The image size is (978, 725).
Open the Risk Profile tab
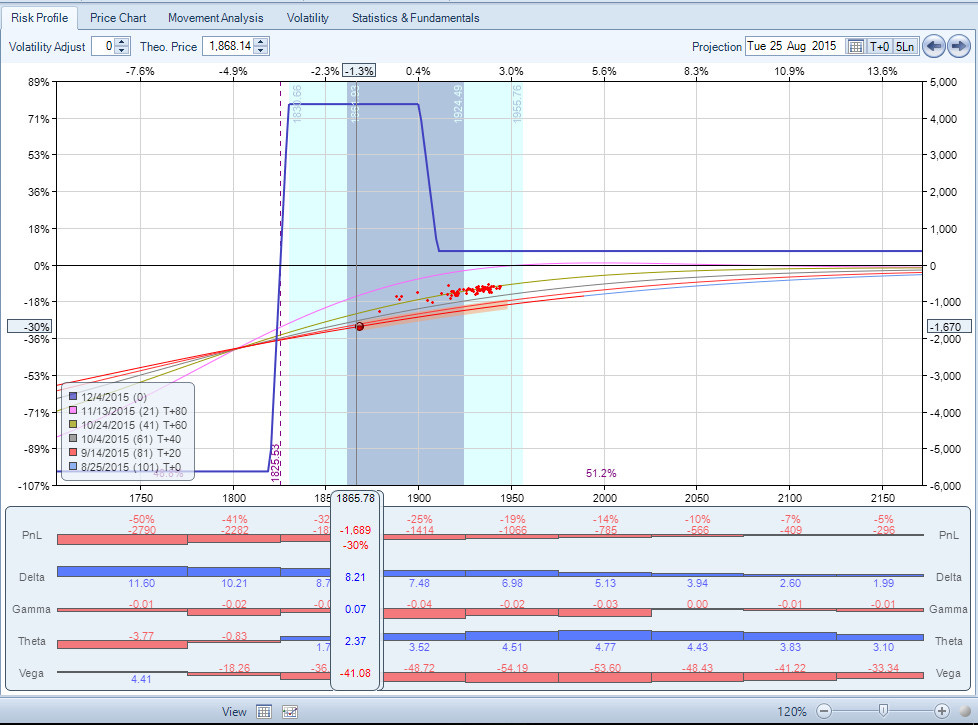point(39,18)
